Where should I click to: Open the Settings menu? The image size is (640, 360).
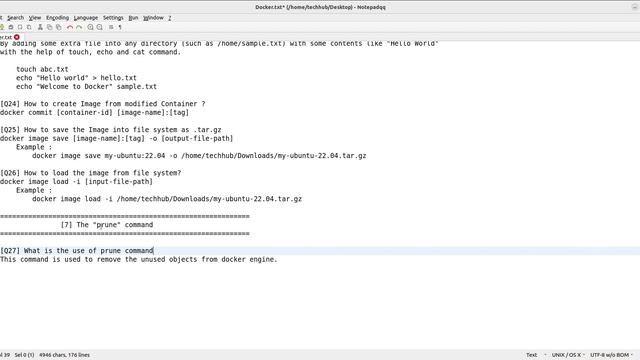coord(113,18)
